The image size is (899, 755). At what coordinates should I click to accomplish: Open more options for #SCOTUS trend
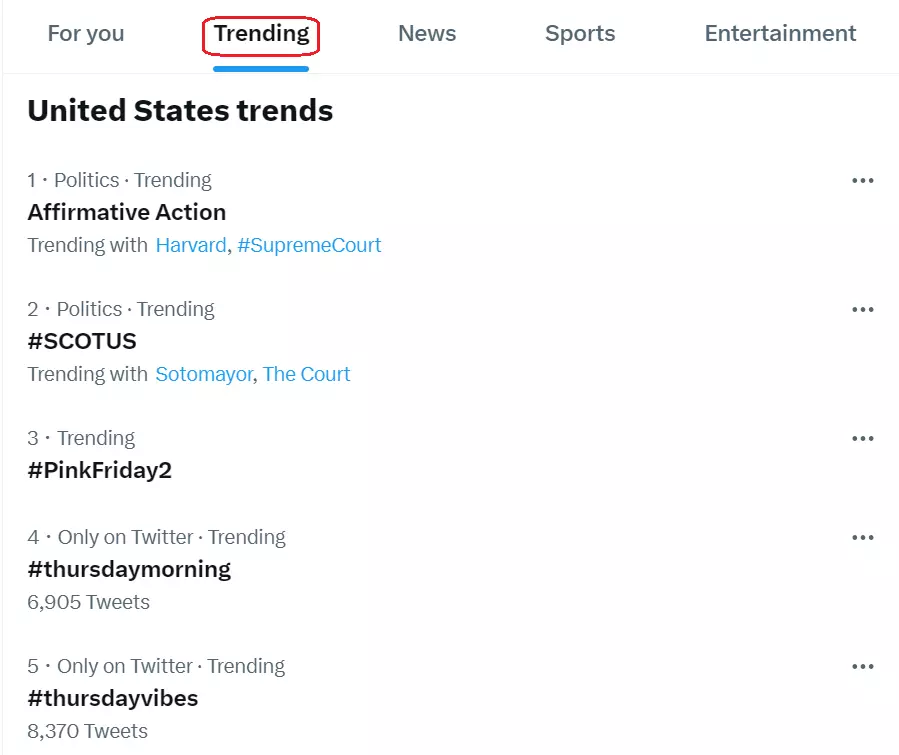[862, 310]
